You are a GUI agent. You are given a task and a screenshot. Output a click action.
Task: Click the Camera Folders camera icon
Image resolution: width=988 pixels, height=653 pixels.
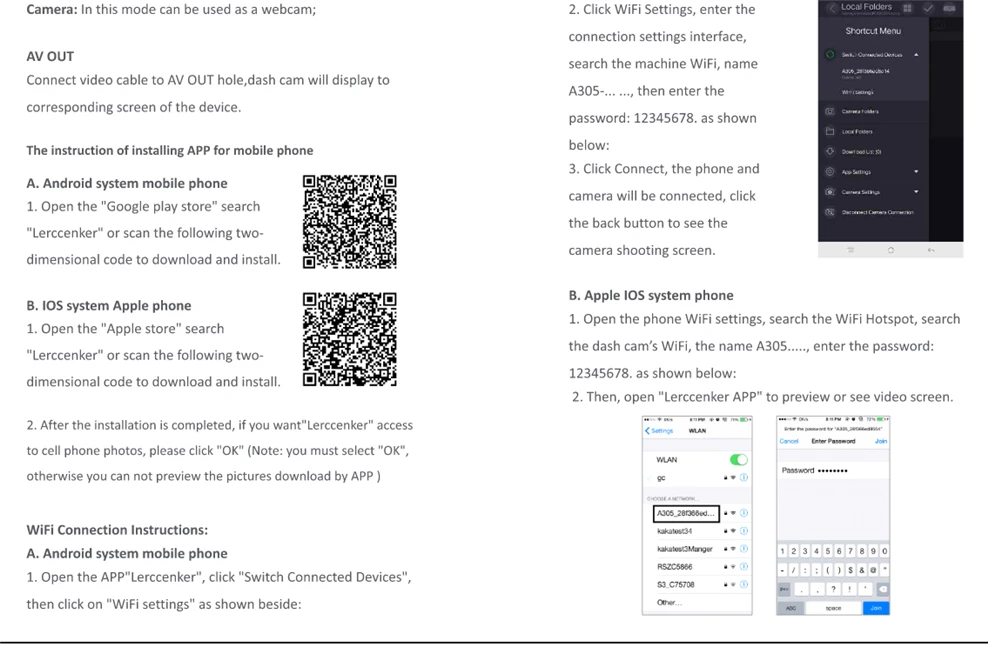830,112
